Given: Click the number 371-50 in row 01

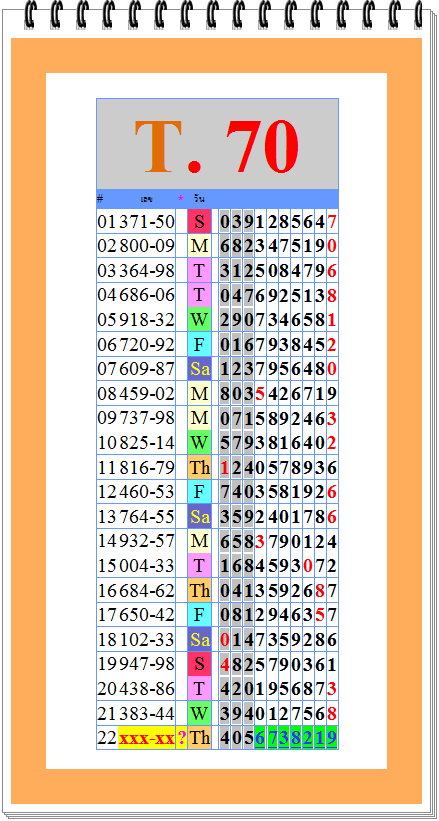Looking at the screenshot, I should tap(147, 221).
